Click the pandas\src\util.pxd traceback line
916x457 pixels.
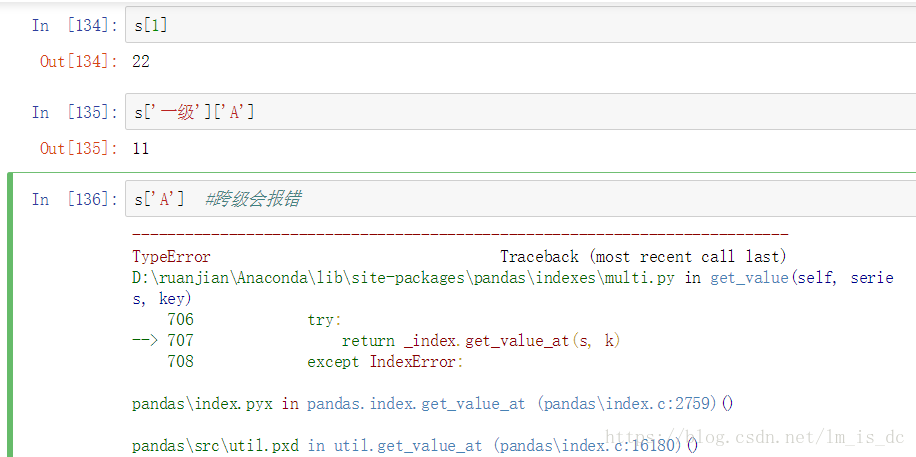(415, 446)
